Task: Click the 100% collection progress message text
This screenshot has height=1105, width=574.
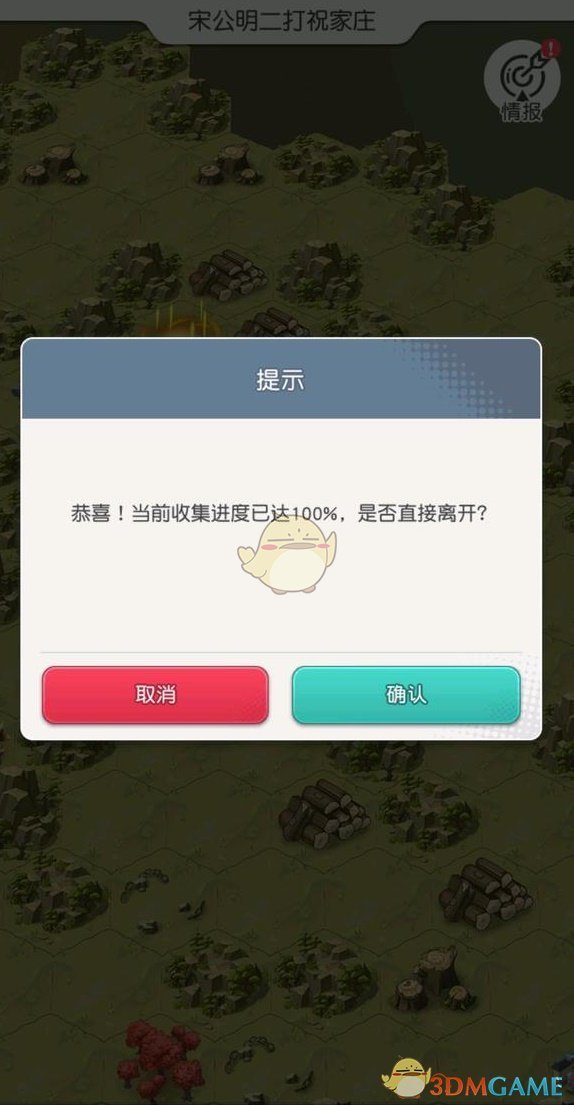Action: click(x=280, y=512)
